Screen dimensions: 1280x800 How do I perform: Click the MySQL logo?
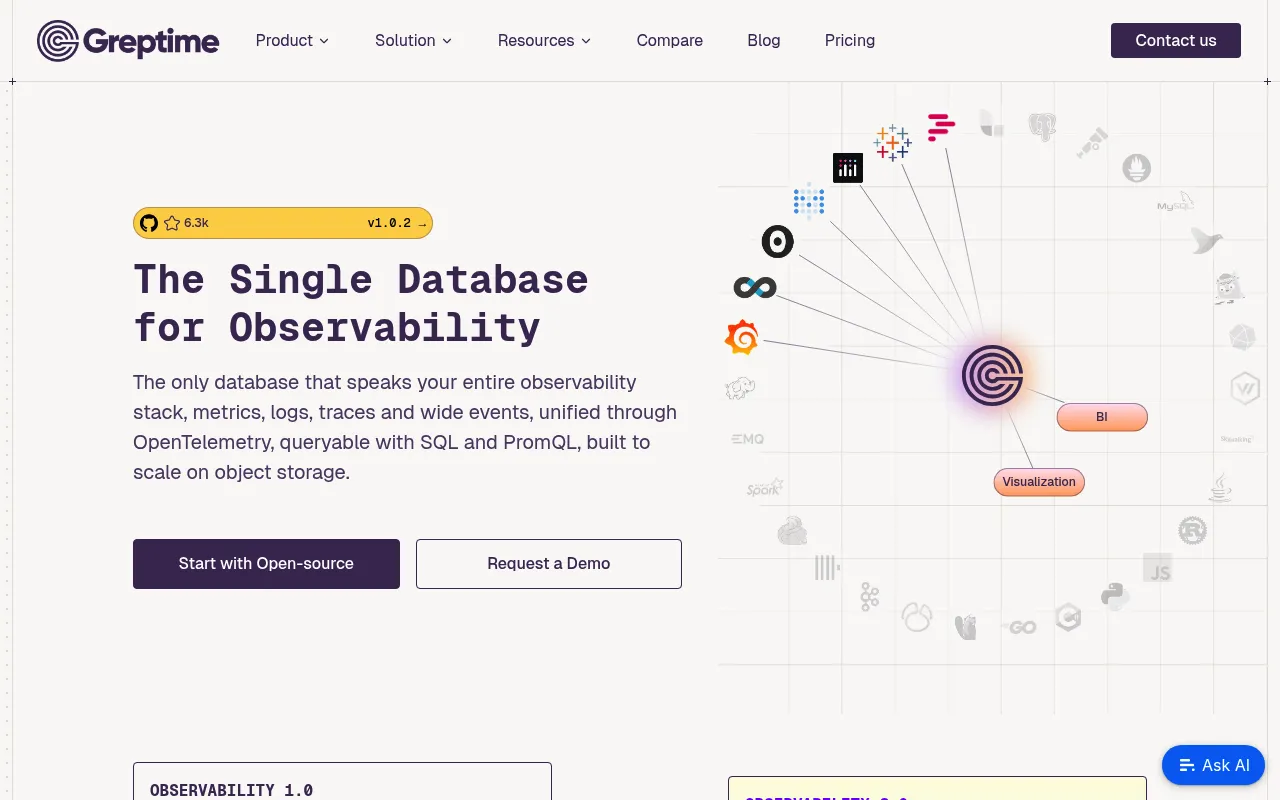coord(1176,203)
